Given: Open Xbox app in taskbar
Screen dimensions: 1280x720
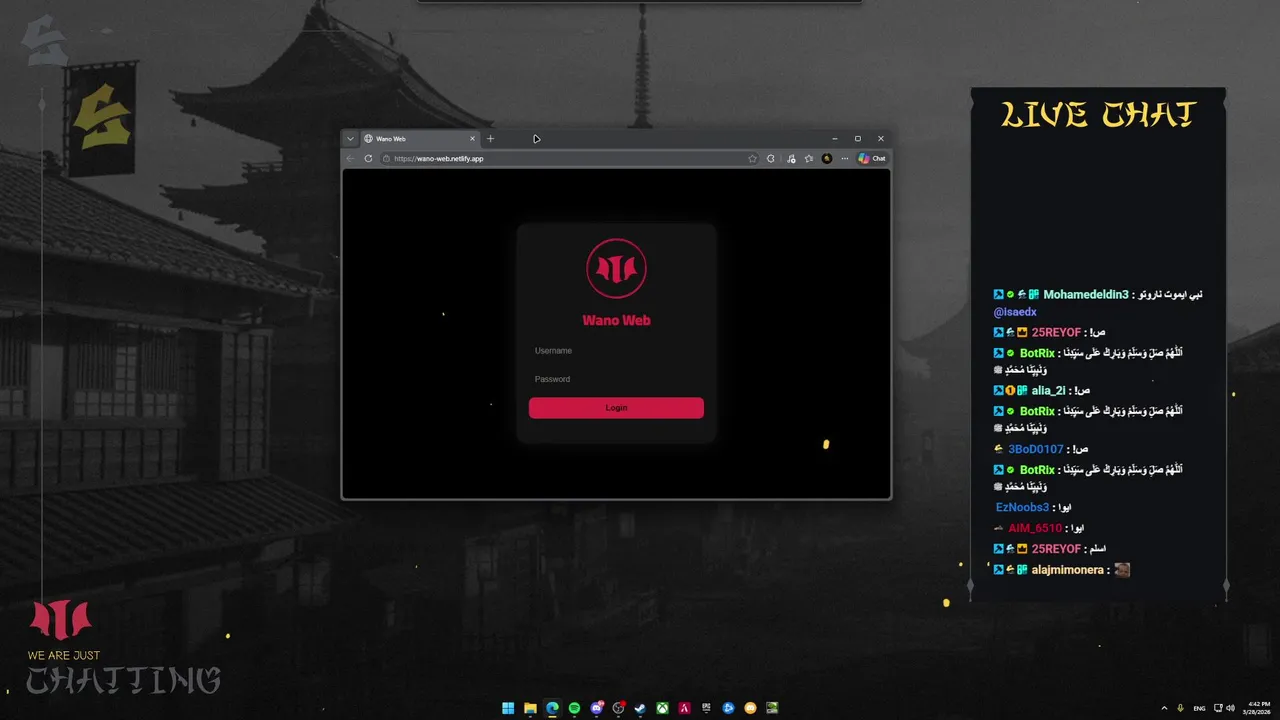Looking at the screenshot, I should coord(662,708).
